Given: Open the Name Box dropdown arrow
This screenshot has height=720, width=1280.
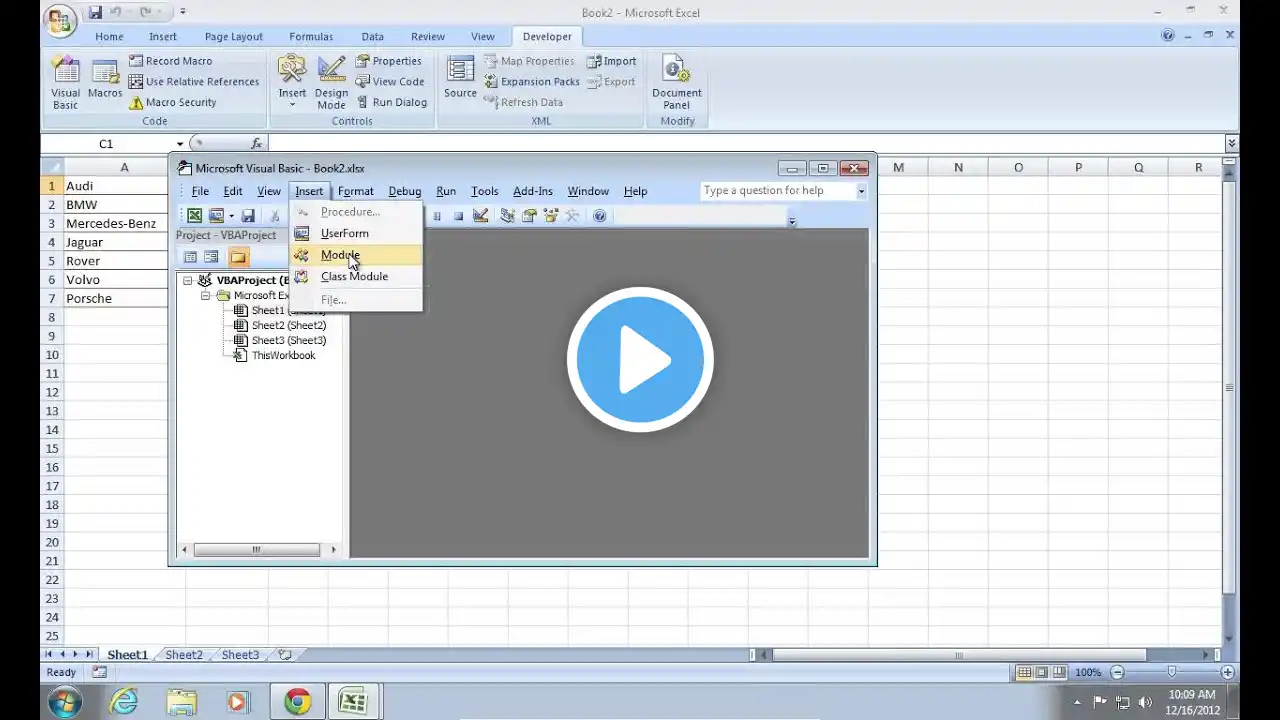Looking at the screenshot, I should pyautogui.click(x=180, y=144).
